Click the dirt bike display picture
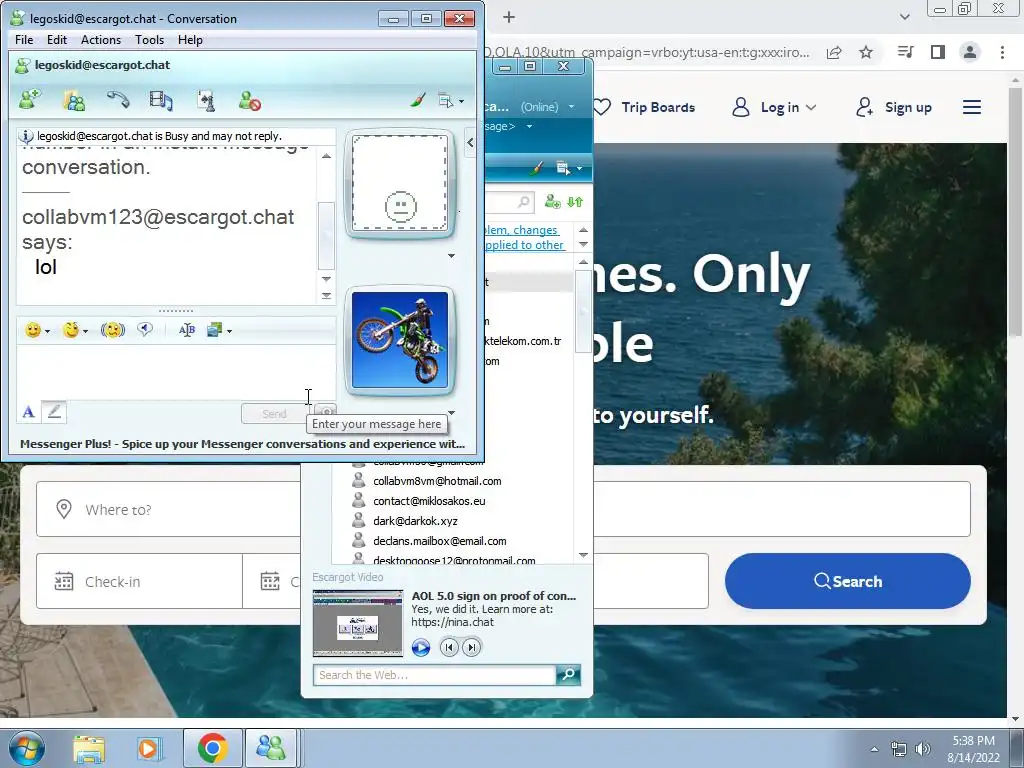The width and height of the screenshot is (1024, 768). point(400,340)
